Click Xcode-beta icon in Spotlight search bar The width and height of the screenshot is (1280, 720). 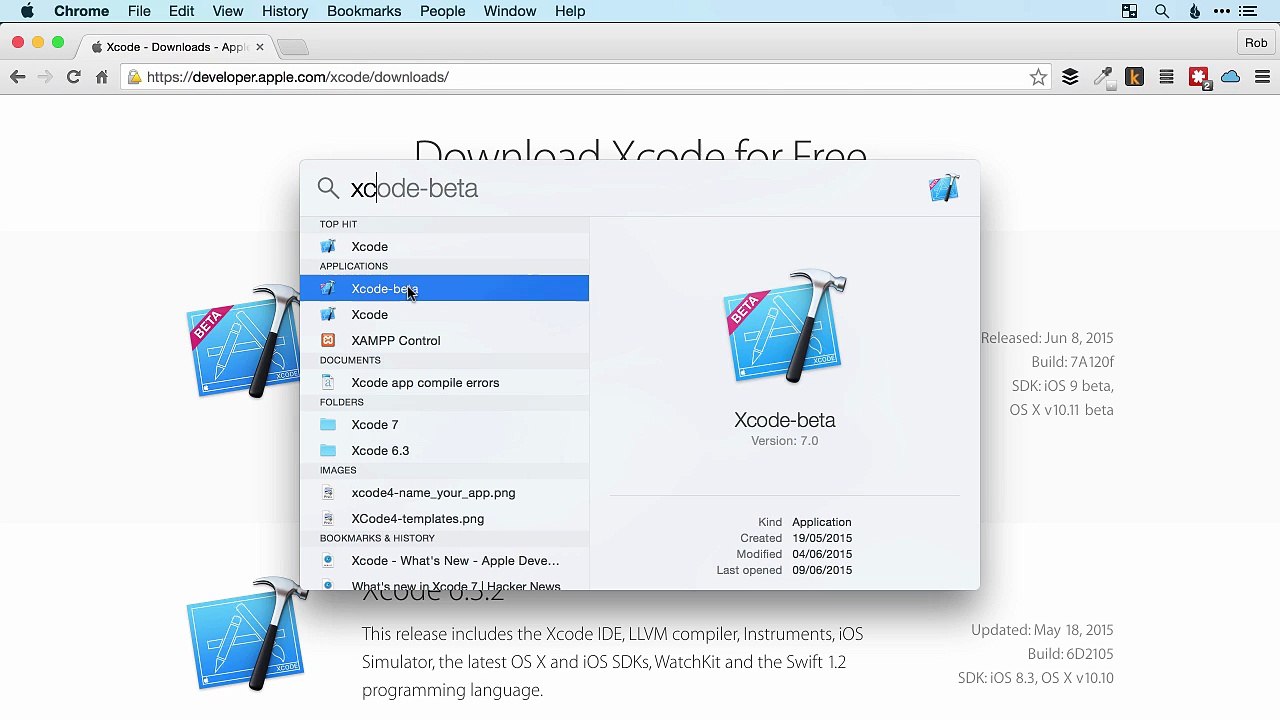[x=944, y=188]
